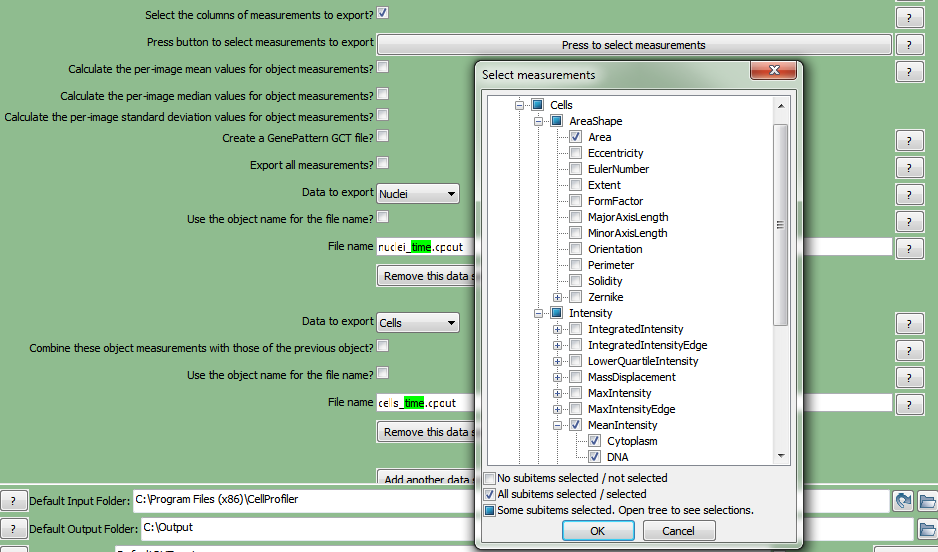Select the Perimeter tree item label

pos(610,265)
